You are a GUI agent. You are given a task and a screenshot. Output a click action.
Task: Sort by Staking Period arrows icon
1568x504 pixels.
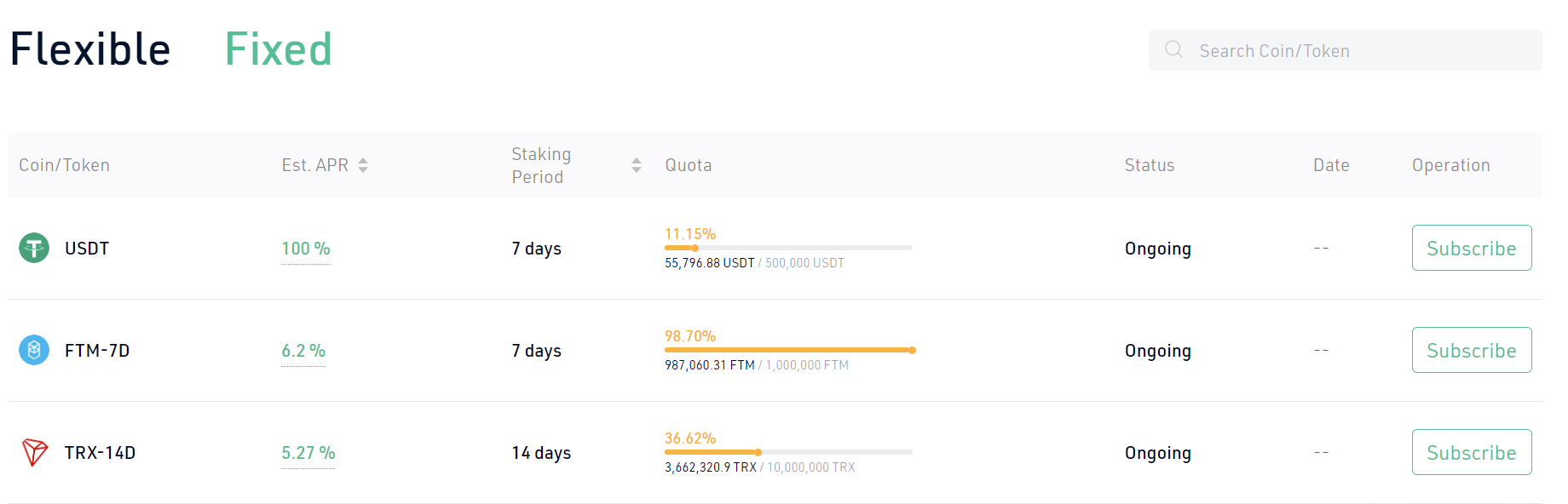click(637, 165)
